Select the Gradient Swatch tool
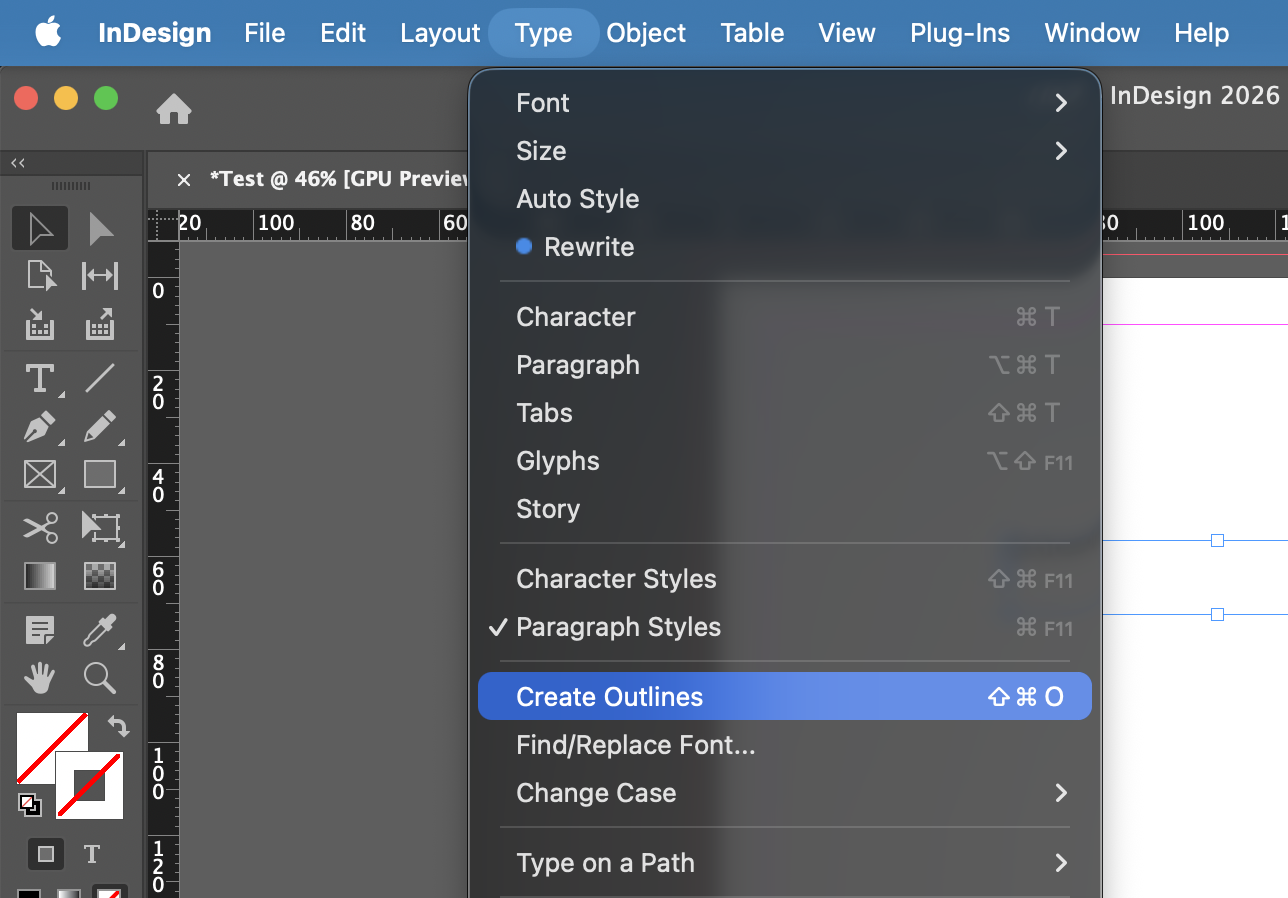Image resolution: width=1288 pixels, height=898 pixels. (40, 575)
